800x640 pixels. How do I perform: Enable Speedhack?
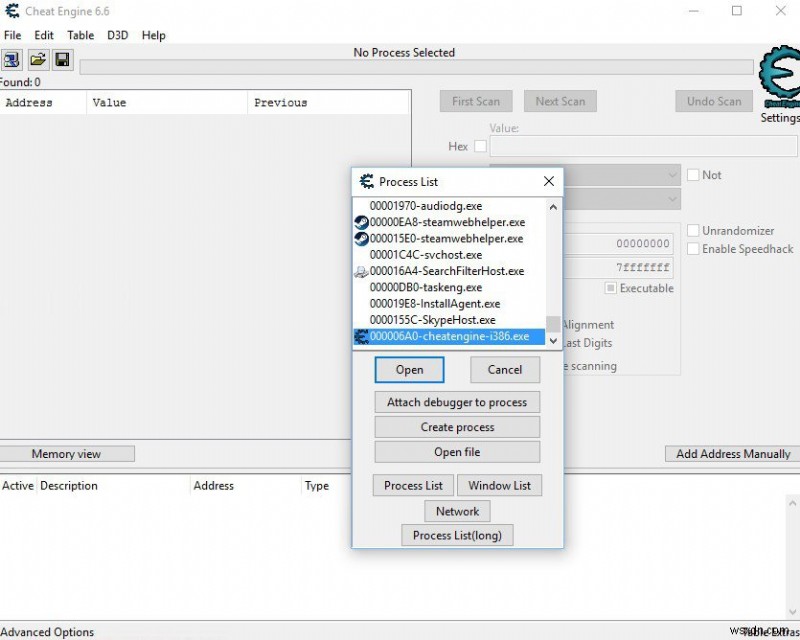(x=691, y=250)
